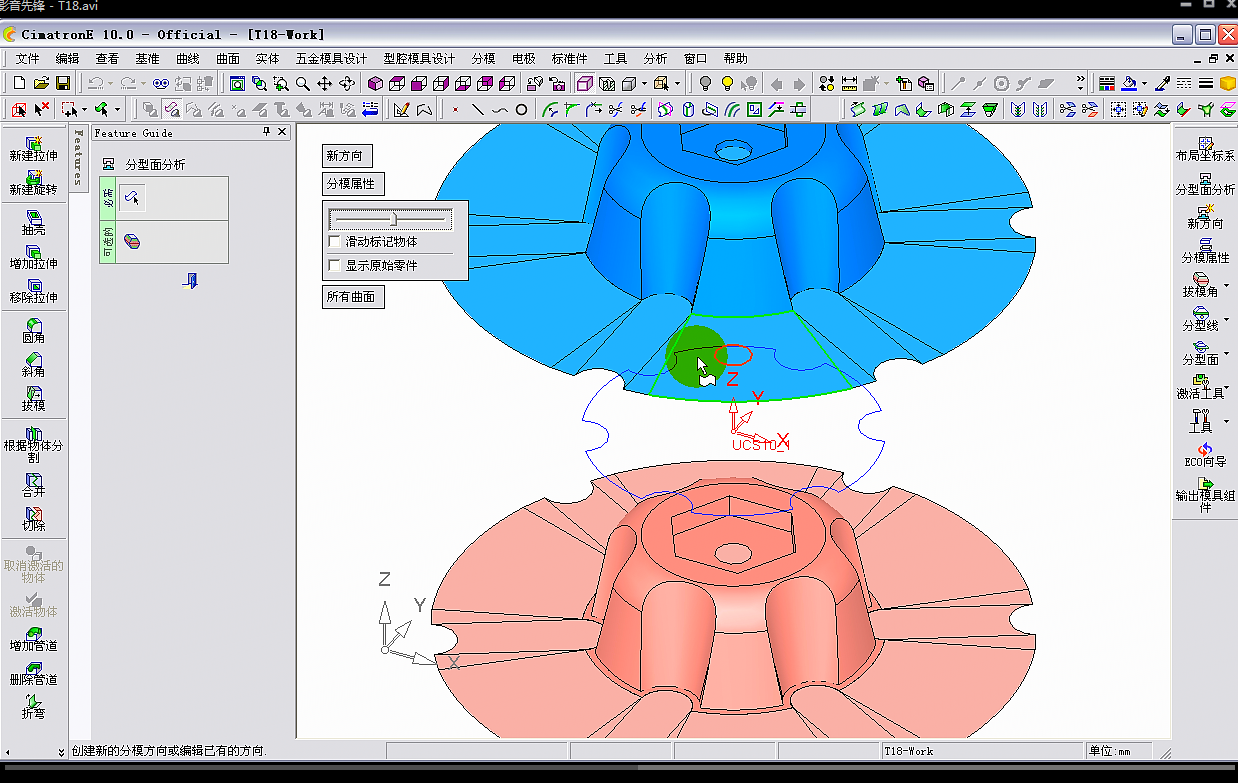Toggle 显示原始零件 checkbox
Viewport: 1238px width, 783px height.
coord(335,265)
